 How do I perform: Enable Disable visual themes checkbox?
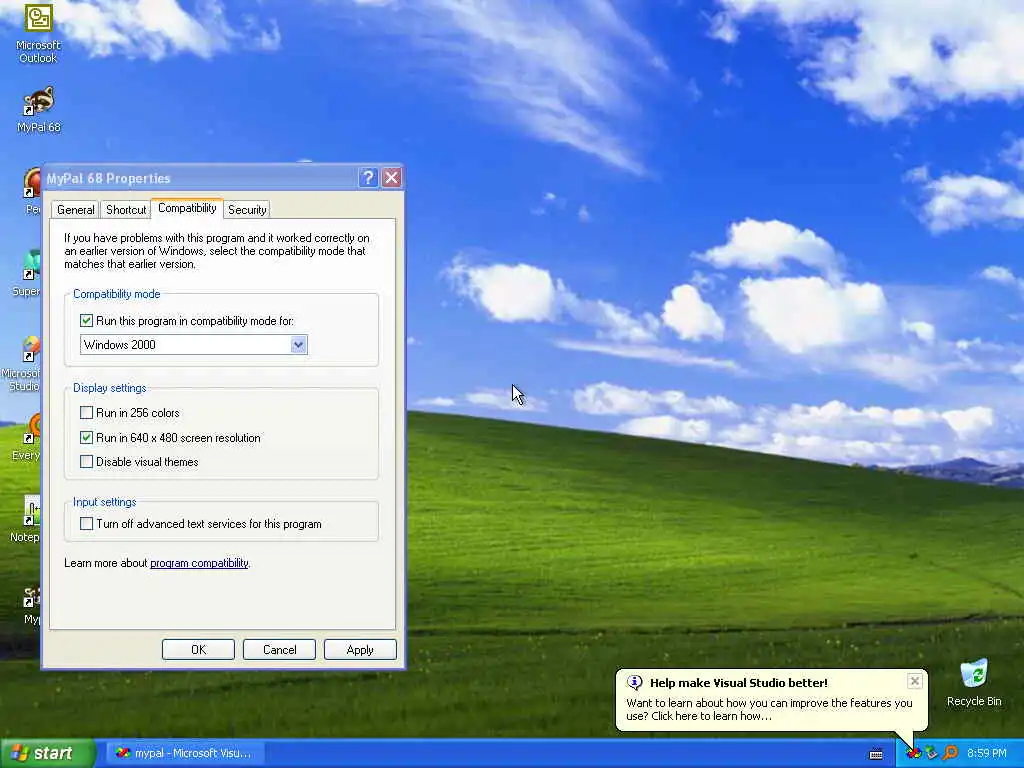86,462
